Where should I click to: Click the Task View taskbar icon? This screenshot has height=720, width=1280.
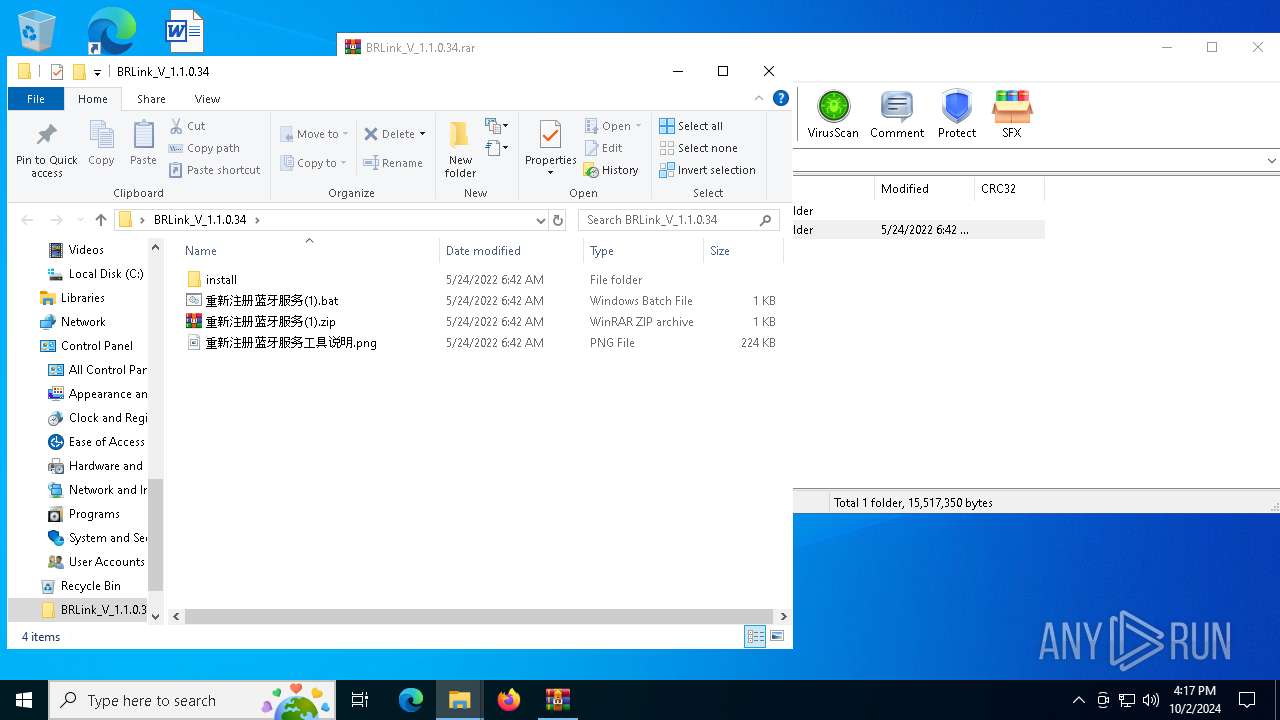pos(360,700)
